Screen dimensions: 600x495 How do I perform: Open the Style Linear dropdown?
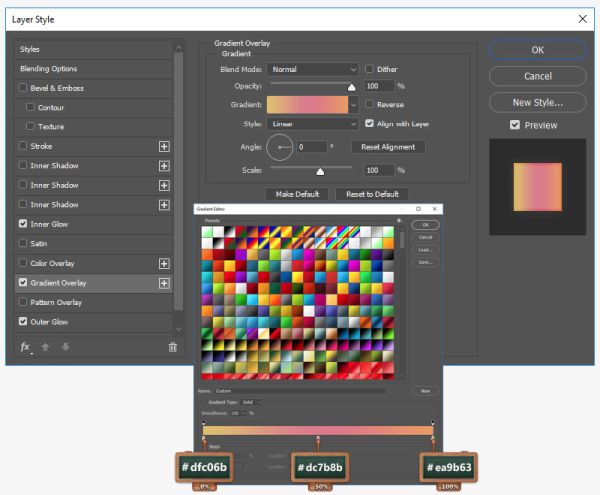[313, 124]
